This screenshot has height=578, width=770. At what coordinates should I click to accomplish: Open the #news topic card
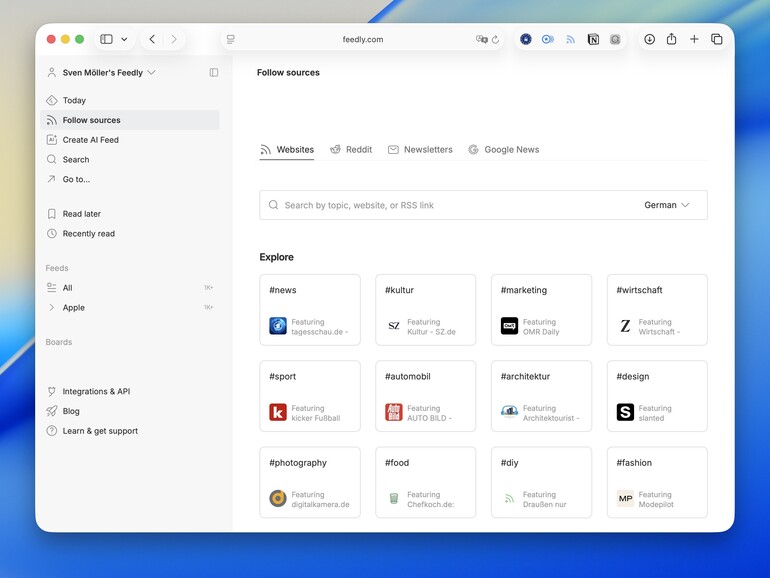click(x=310, y=310)
